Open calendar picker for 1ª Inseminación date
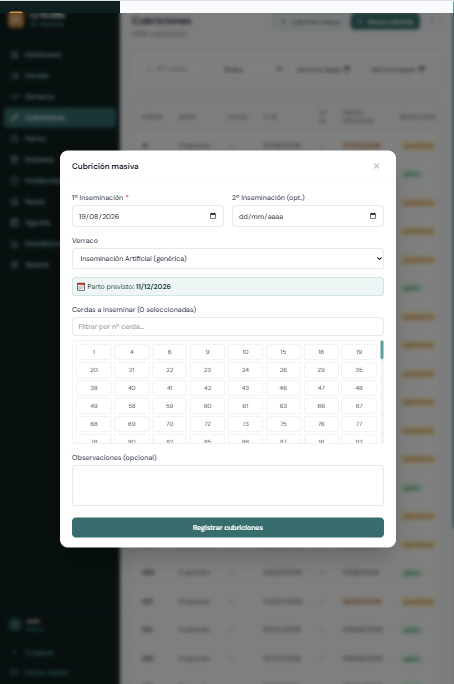454x684 pixels. (213, 216)
